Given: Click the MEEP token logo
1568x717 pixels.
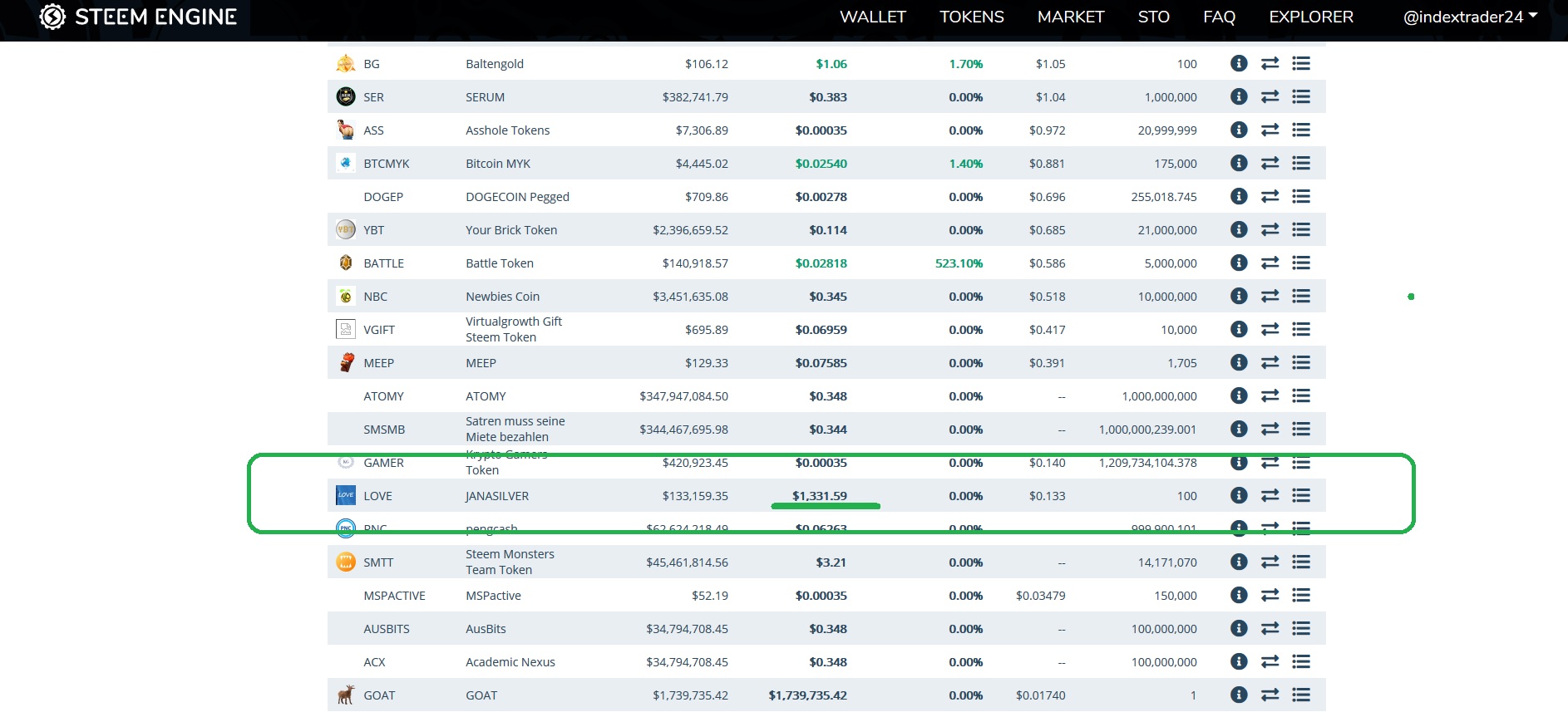Looking at the screenshot, I should click(x=345, y=362).
